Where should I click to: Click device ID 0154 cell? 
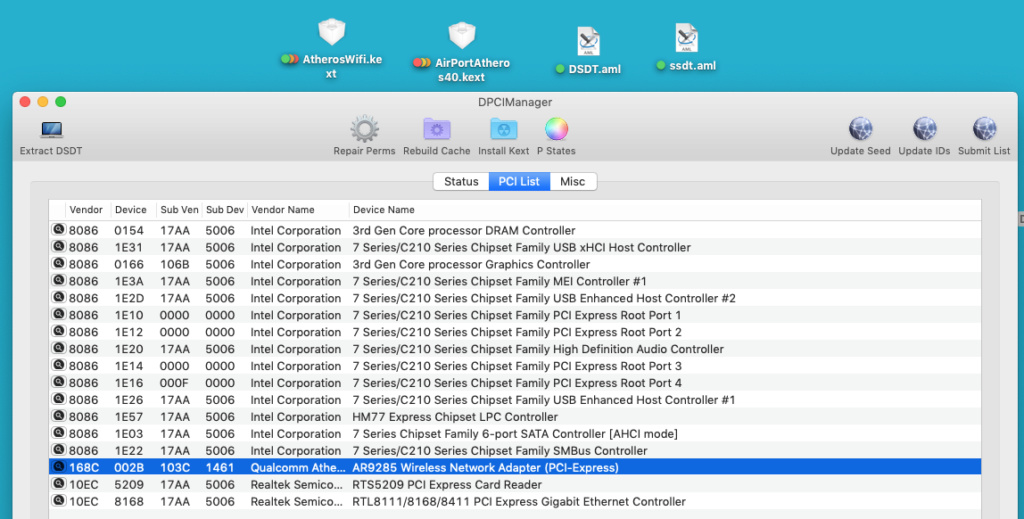(x=129, y=230)
